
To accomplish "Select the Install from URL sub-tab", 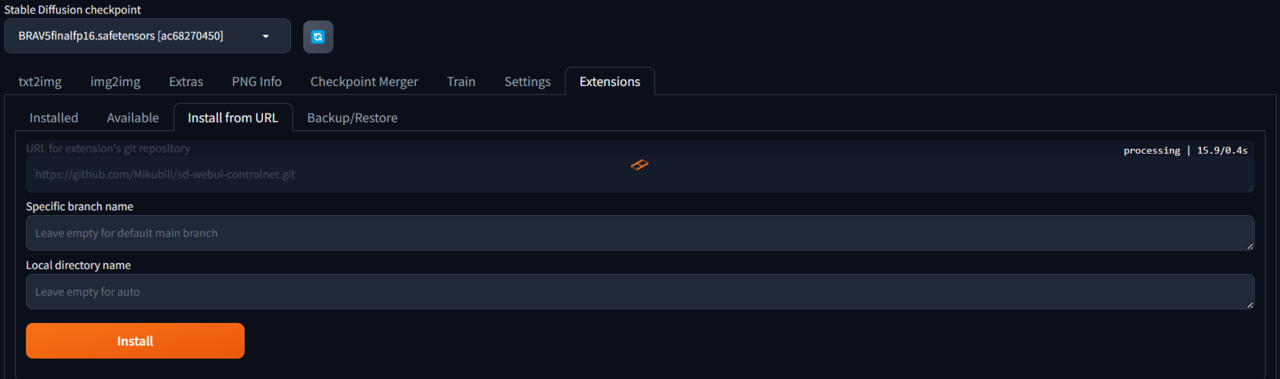I will tap(233, 118).
